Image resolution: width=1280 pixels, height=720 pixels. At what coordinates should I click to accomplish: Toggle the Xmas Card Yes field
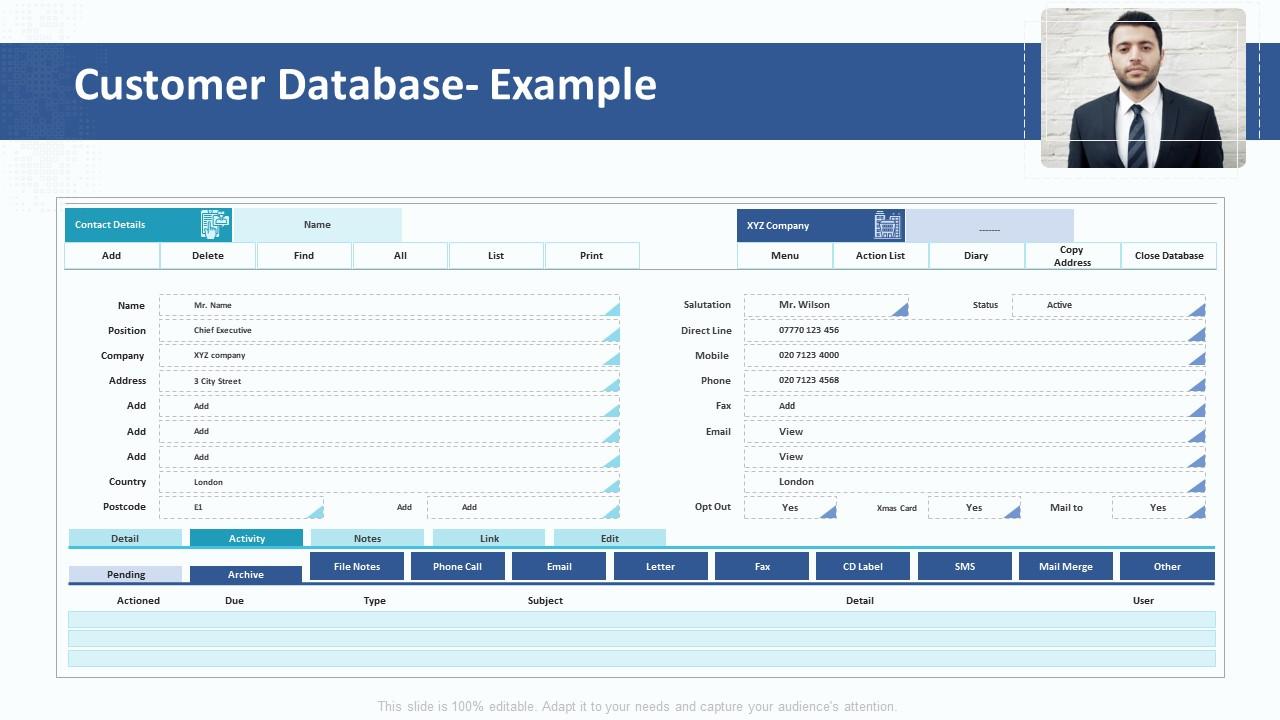point(974,508)
